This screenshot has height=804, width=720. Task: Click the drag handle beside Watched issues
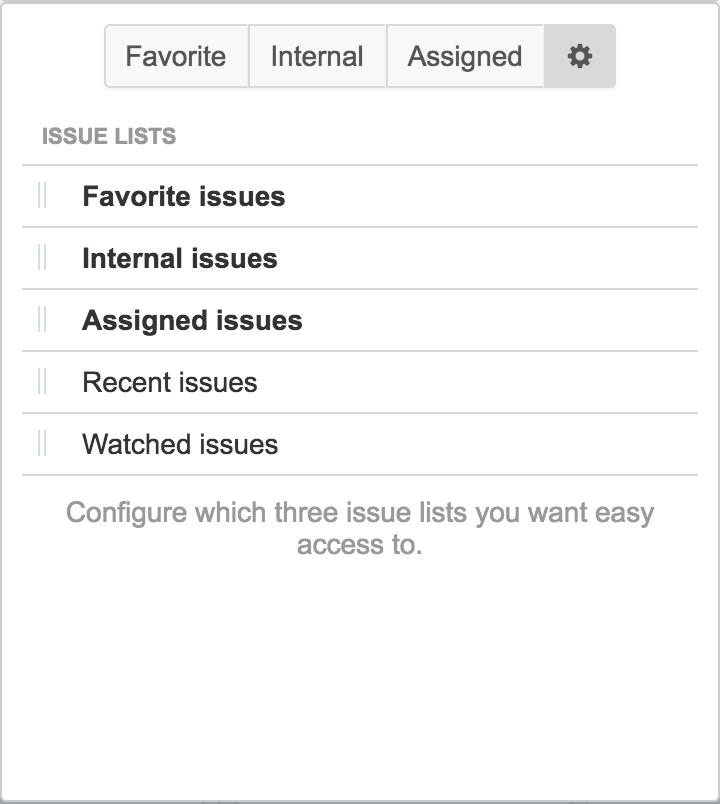point(43,444)
